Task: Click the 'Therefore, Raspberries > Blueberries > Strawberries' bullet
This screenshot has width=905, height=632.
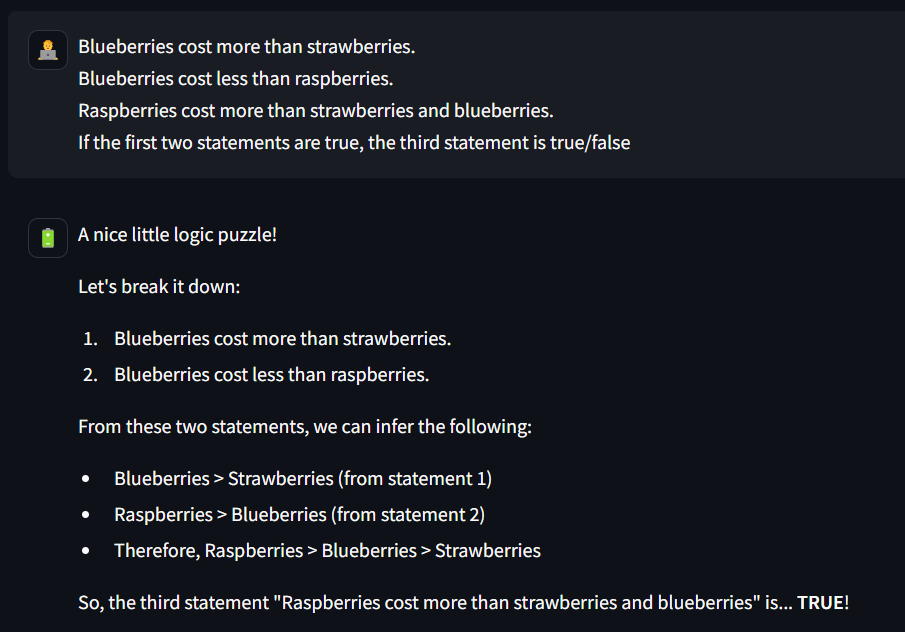Action: click(327, 551)
